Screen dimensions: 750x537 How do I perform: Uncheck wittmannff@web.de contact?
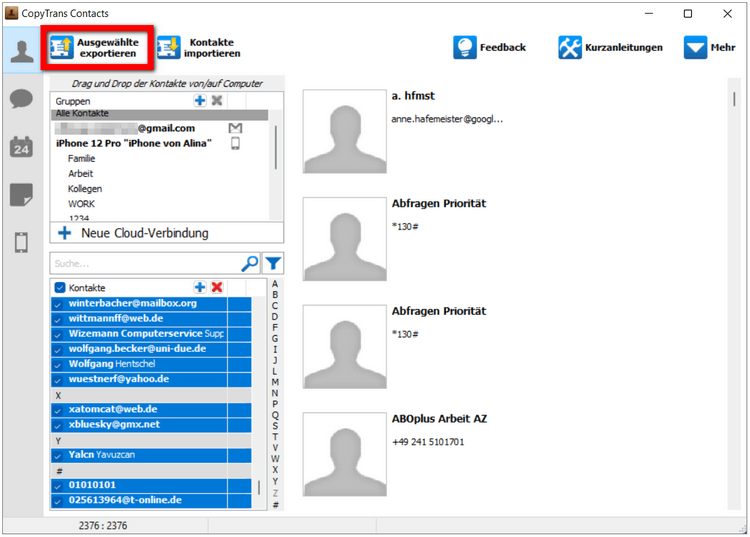click(58, 320)
